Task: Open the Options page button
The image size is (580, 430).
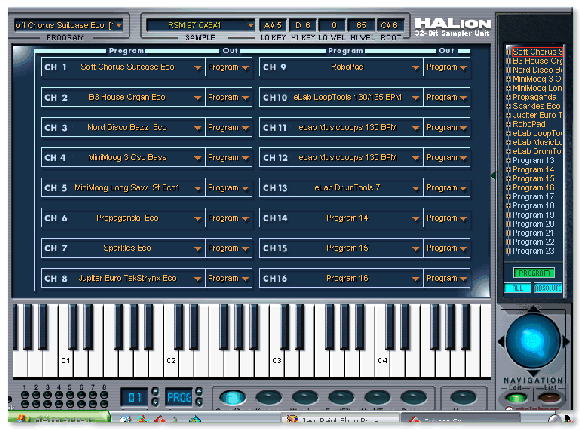Action: click(x=413, y=397)
